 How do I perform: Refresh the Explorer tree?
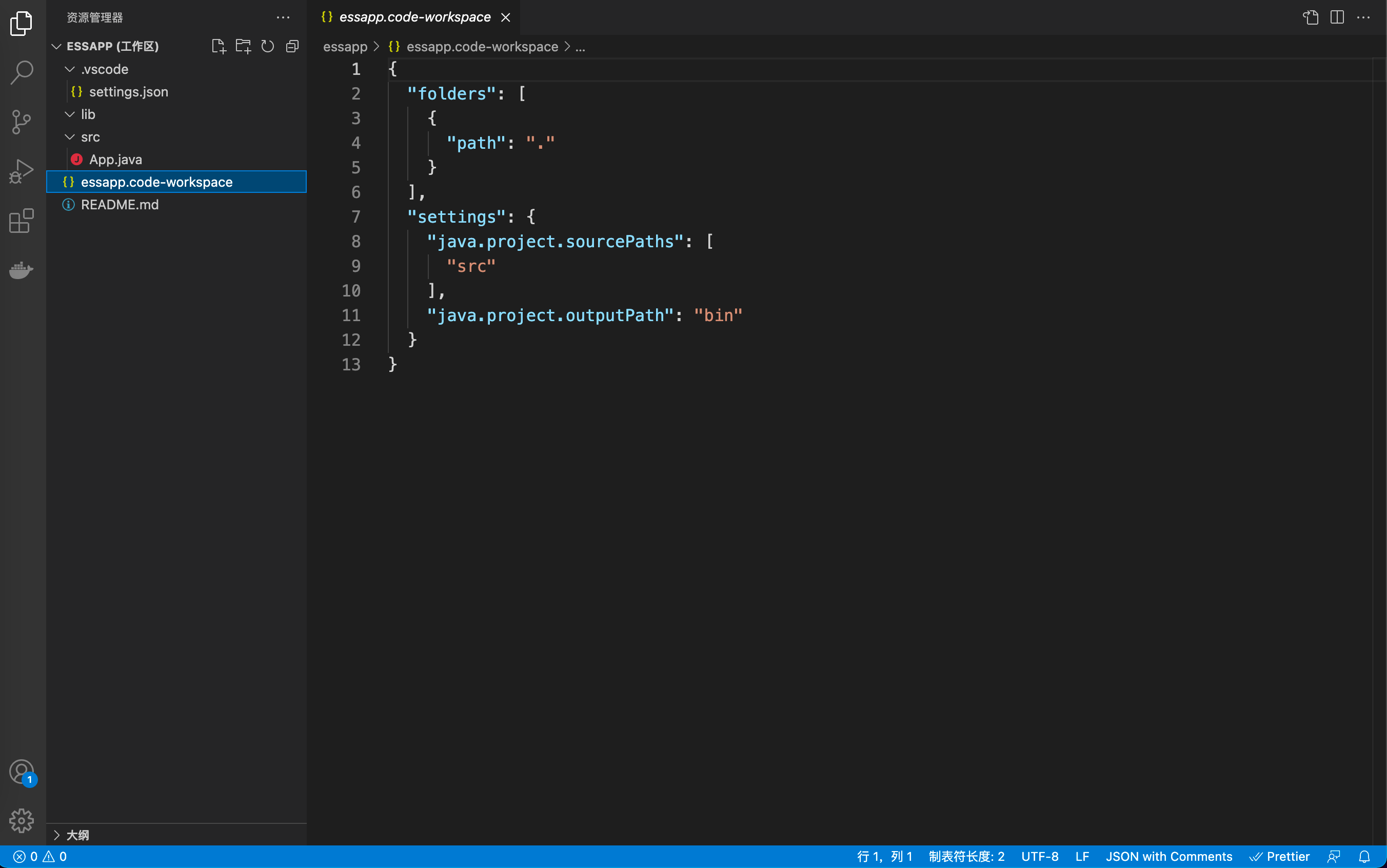(268, 46)
